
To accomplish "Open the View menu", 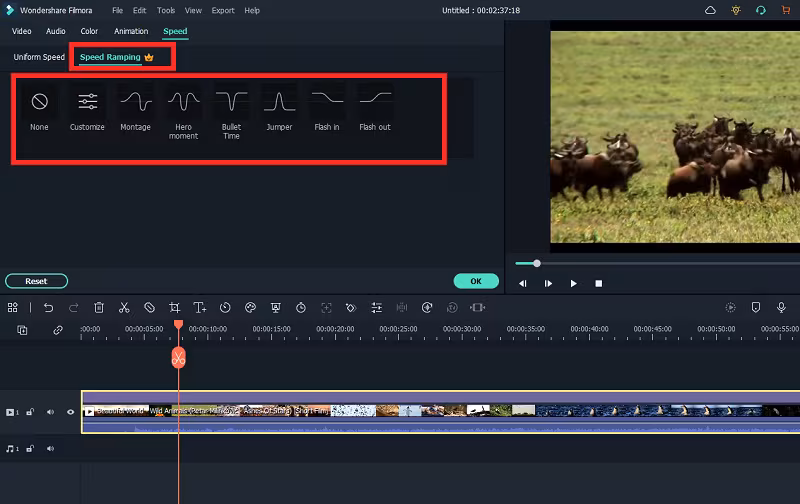I will pos(193,10).
